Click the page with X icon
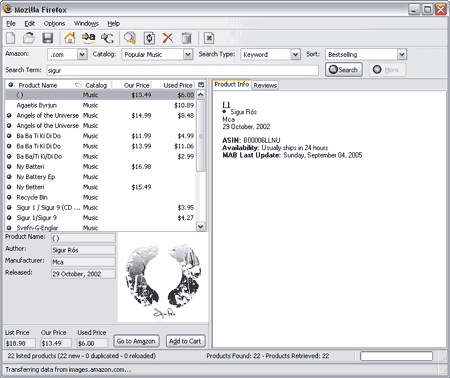This screenshot has height=378, width=450. (x=209, y=38)
